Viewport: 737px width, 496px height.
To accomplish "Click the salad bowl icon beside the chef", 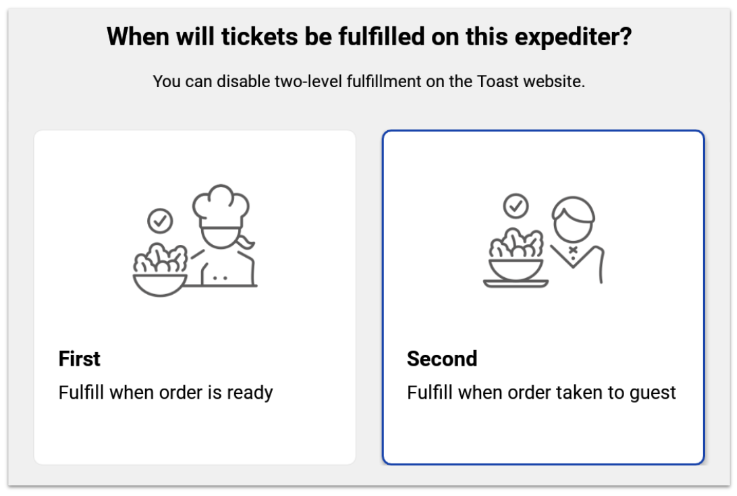I will tap(160, 270).
